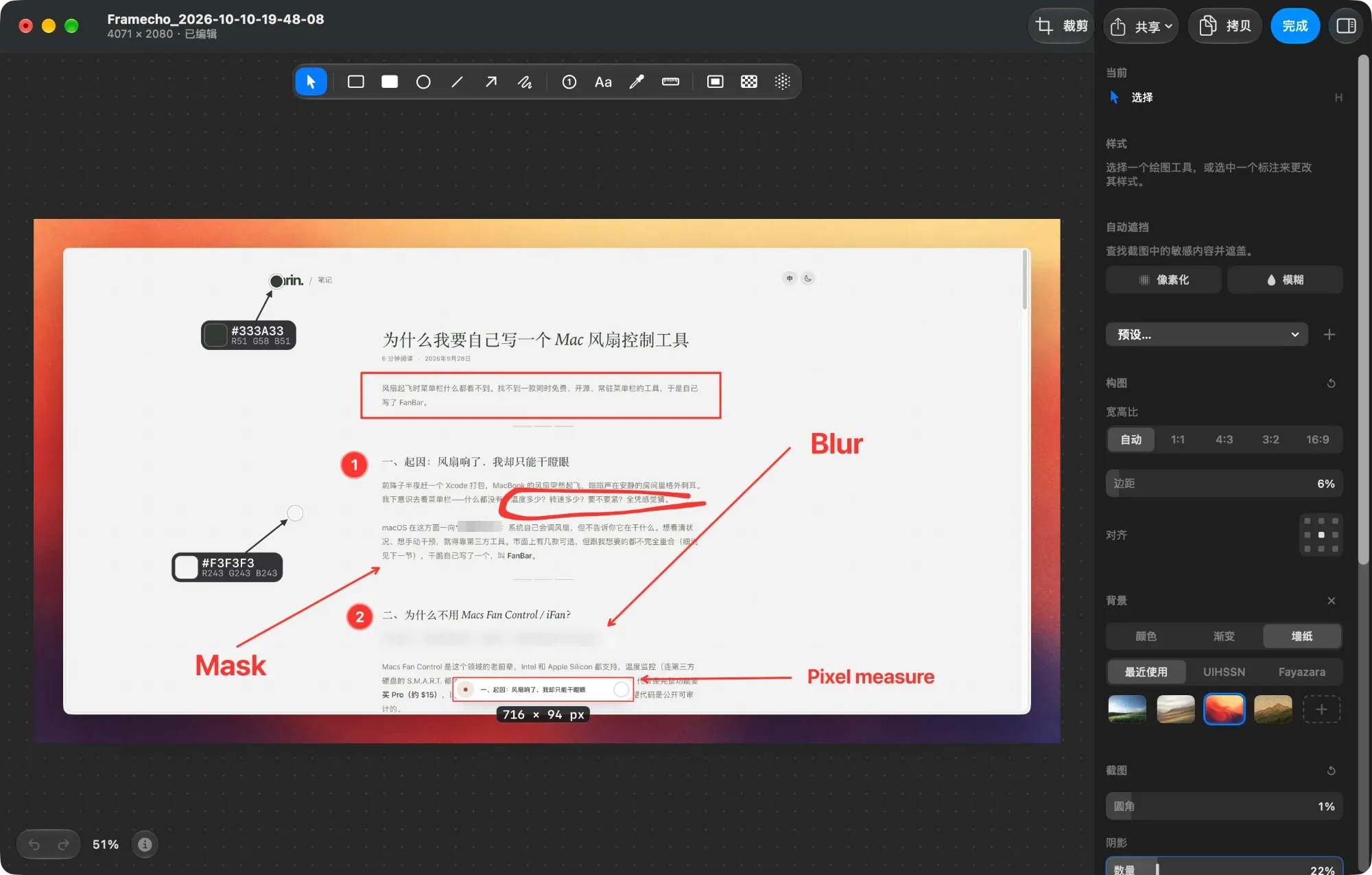
Task: Reset the 截图 screenshot section
Action: [x=1331, y=771]
